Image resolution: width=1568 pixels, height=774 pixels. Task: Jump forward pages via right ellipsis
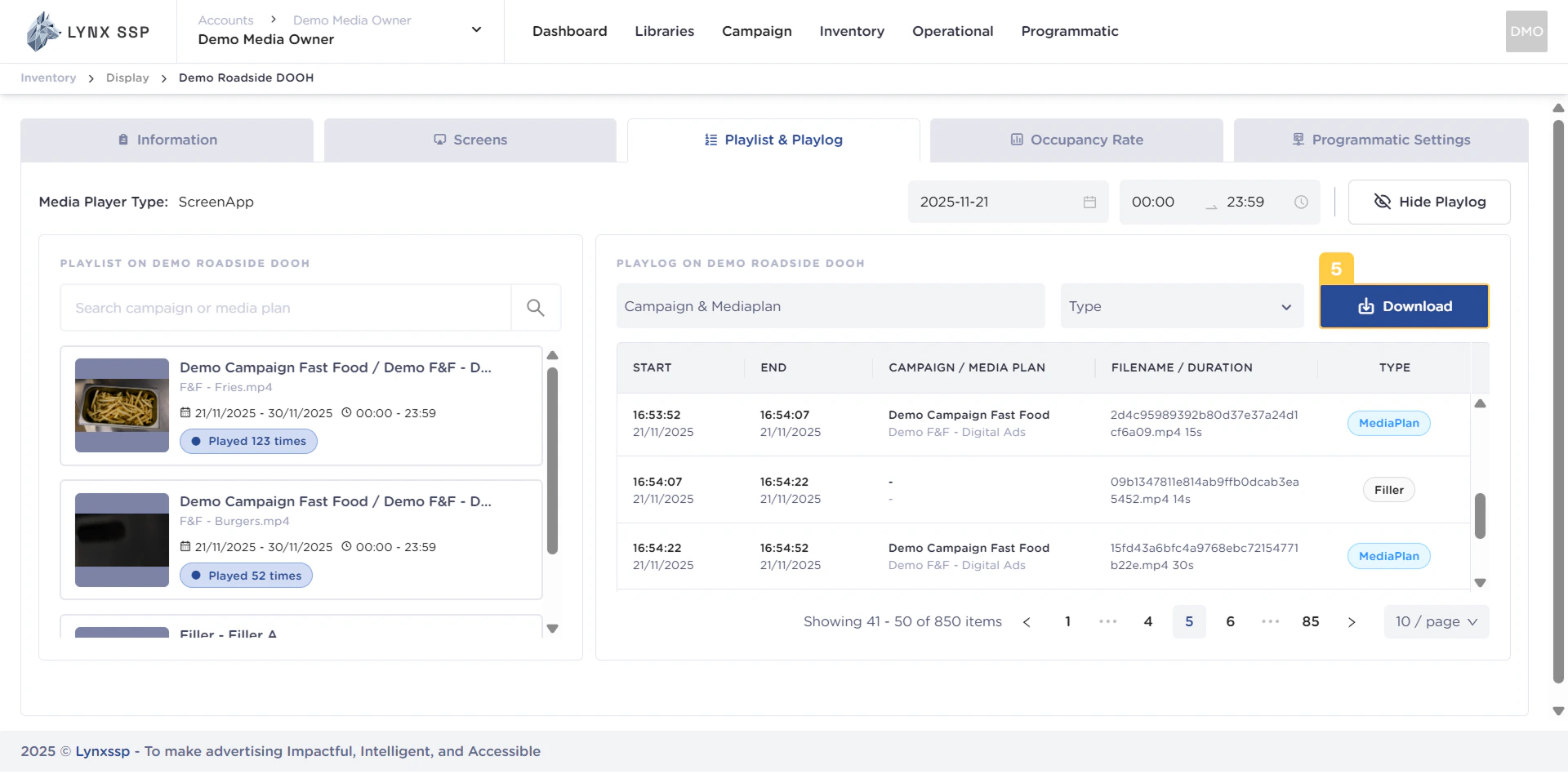[x=1270, y=622]
